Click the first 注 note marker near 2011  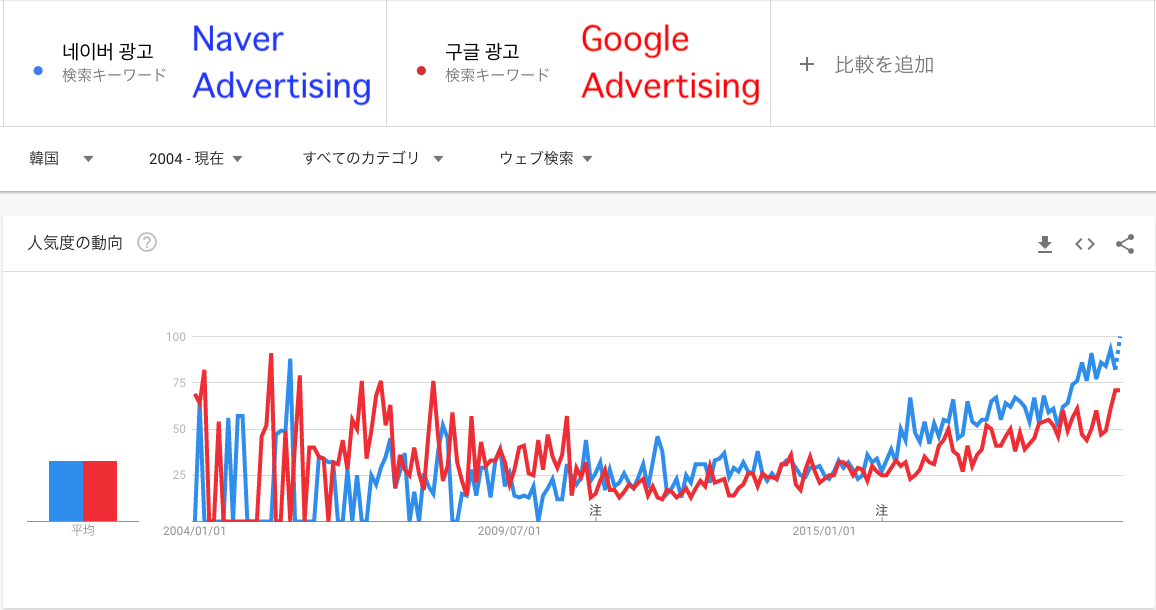(x=595, y=510)
